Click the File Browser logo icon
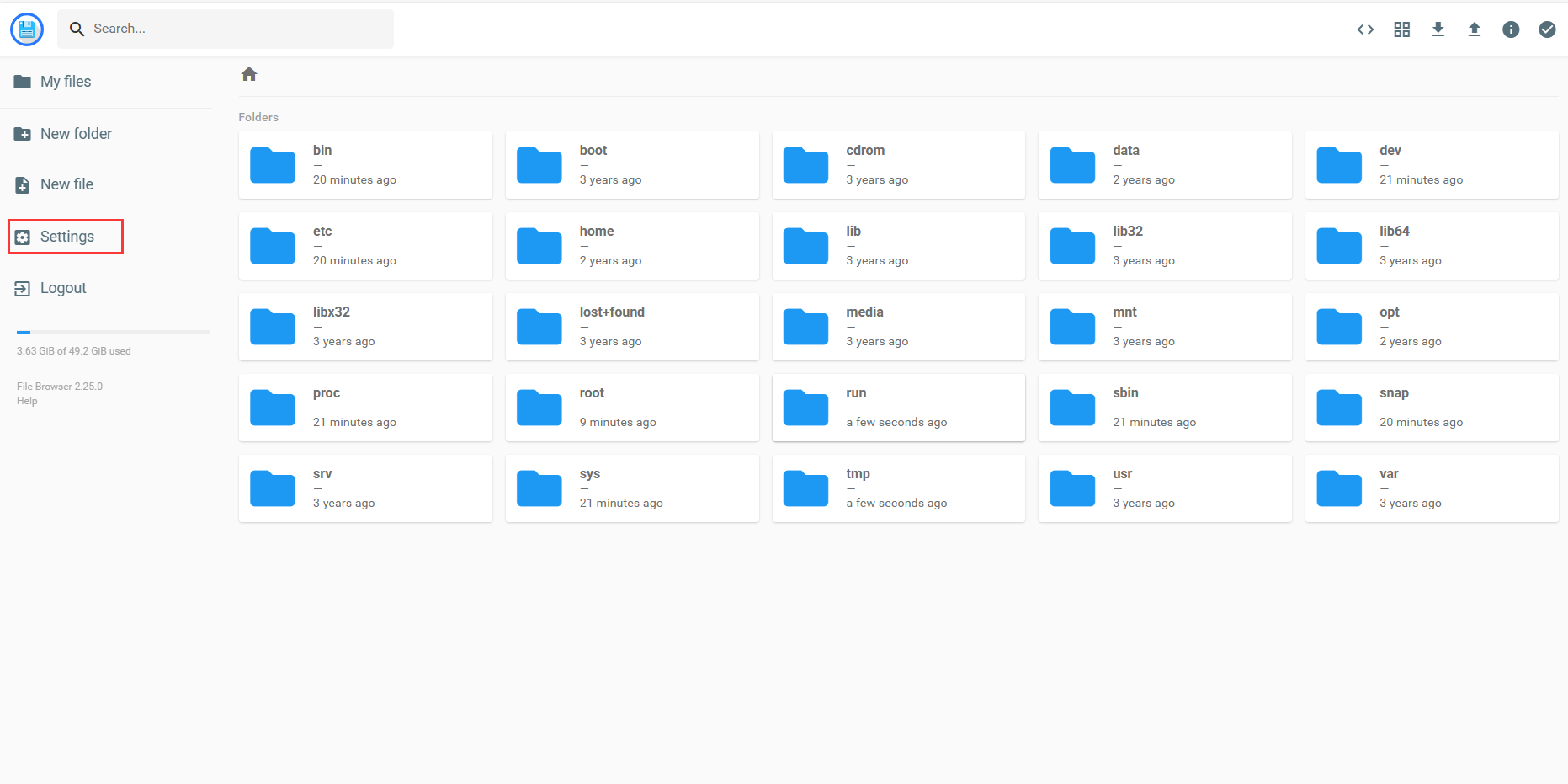The width and height of the screenshot is (1568, 784). pos(27,29)
